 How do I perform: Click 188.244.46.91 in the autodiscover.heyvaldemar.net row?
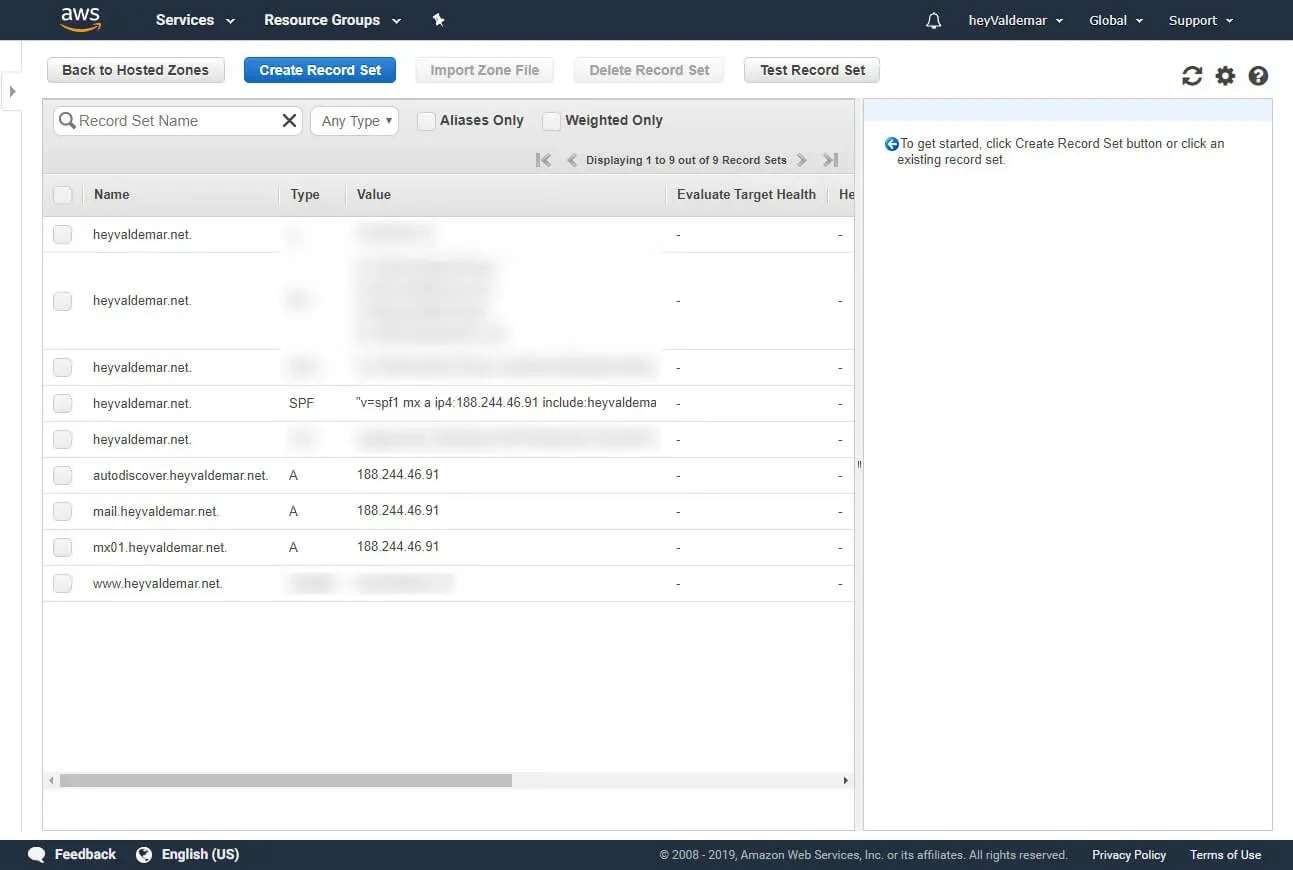coord(398,475)
